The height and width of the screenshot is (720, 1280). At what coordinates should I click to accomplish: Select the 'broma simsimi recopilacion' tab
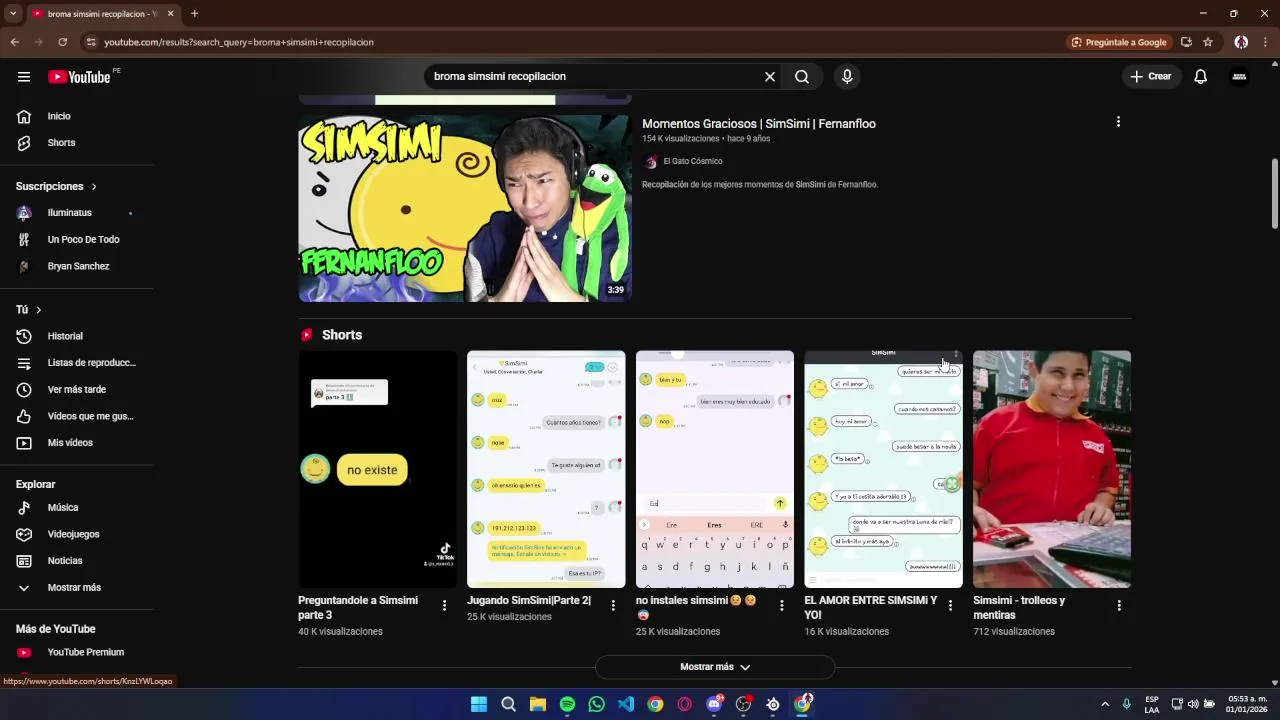click(101, 14)
